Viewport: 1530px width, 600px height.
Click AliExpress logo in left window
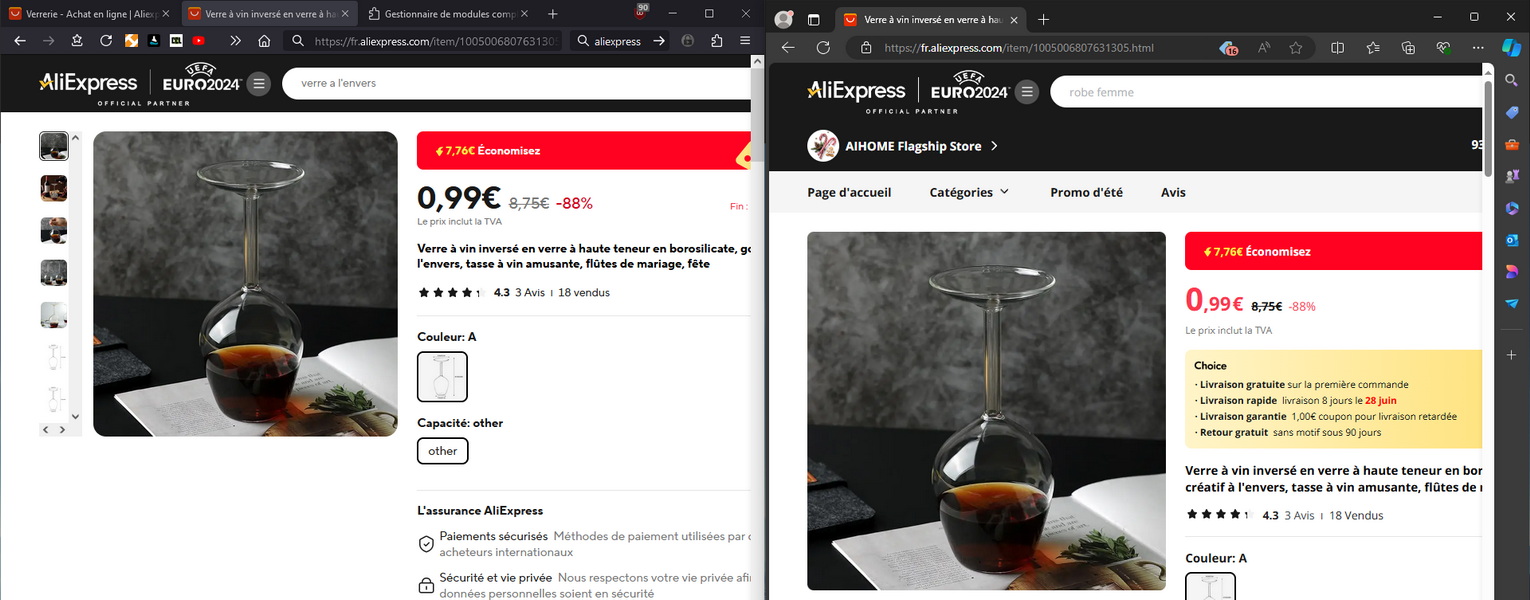click(x=88, y=84)
